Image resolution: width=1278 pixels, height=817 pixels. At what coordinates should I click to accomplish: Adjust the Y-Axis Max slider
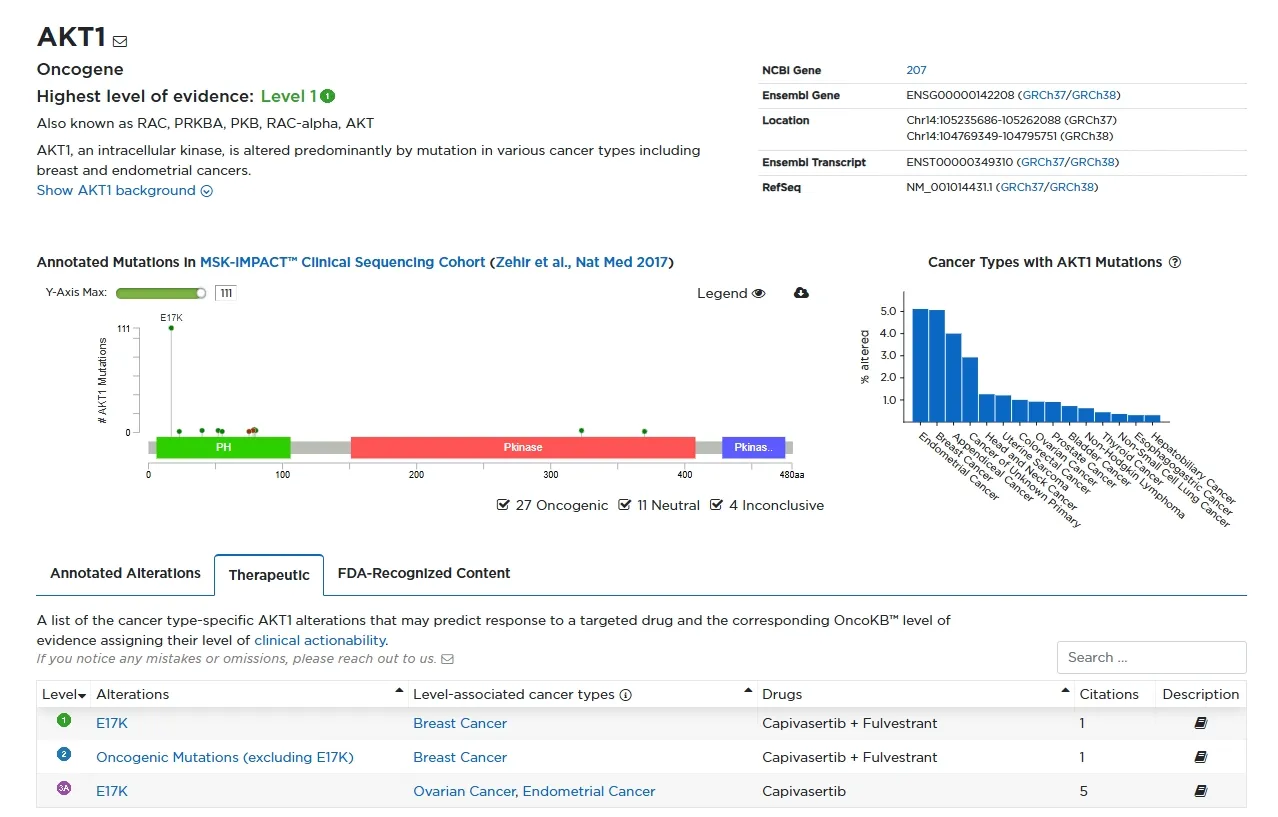click(x=201, y=293)
